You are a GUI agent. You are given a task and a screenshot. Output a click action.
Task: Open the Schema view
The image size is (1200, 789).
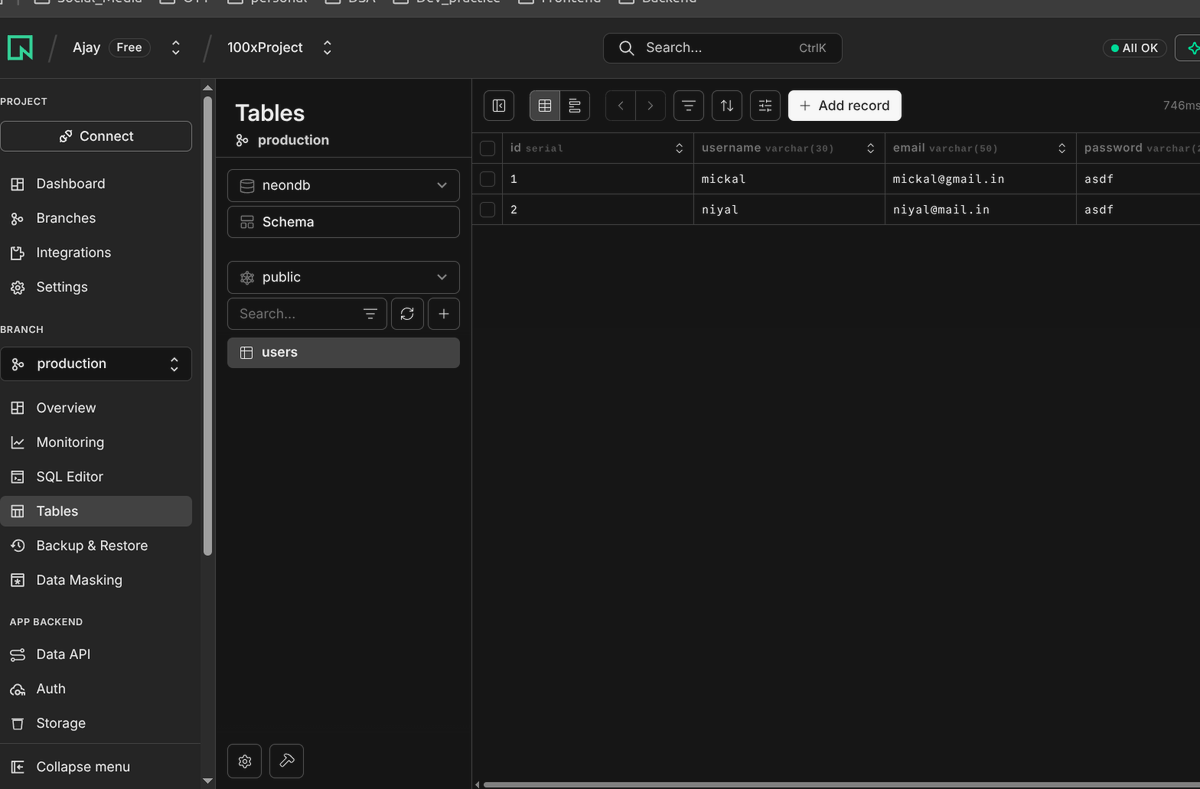point(343,222)
